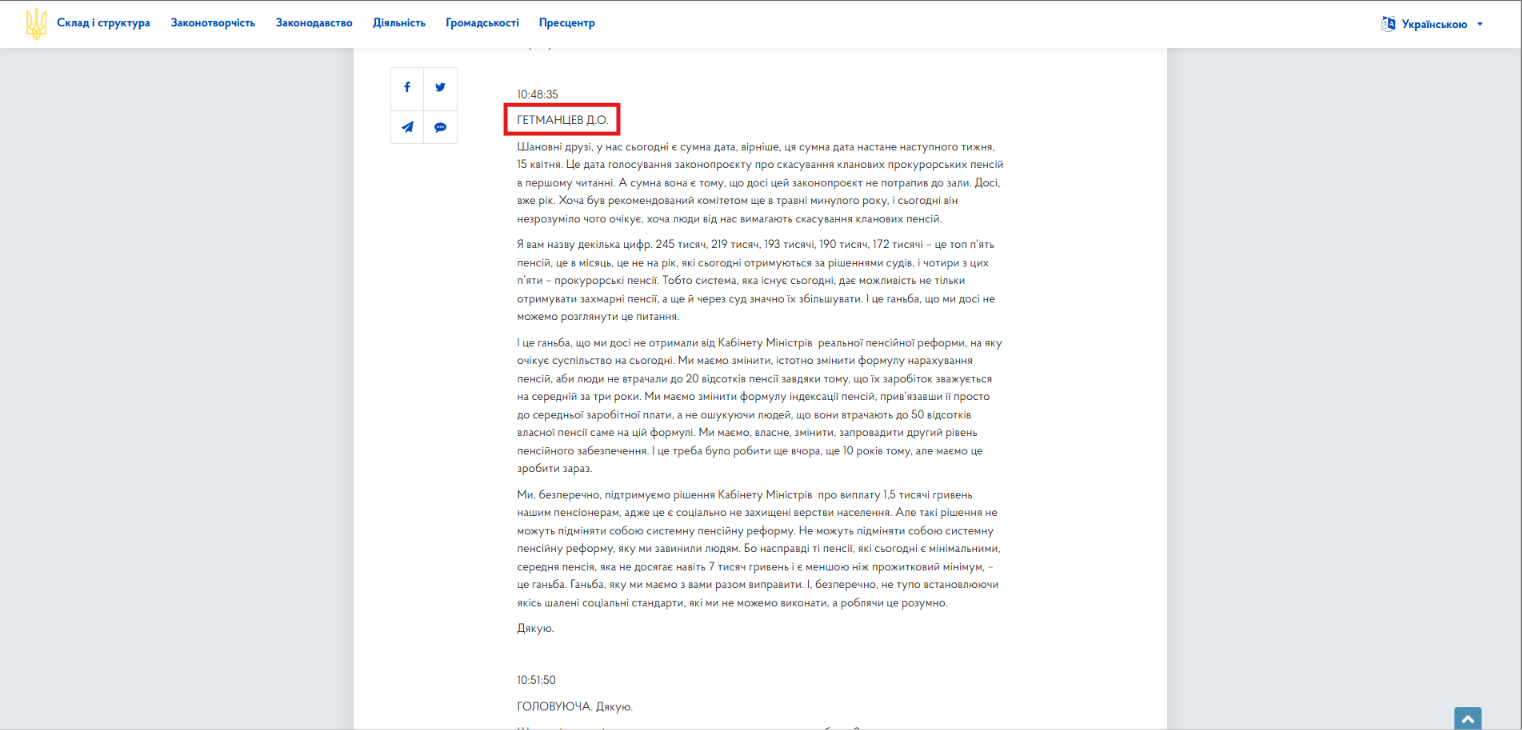Click the paragraph starting Ми, безперечно, підтримуємо

[x=758, y=549]
